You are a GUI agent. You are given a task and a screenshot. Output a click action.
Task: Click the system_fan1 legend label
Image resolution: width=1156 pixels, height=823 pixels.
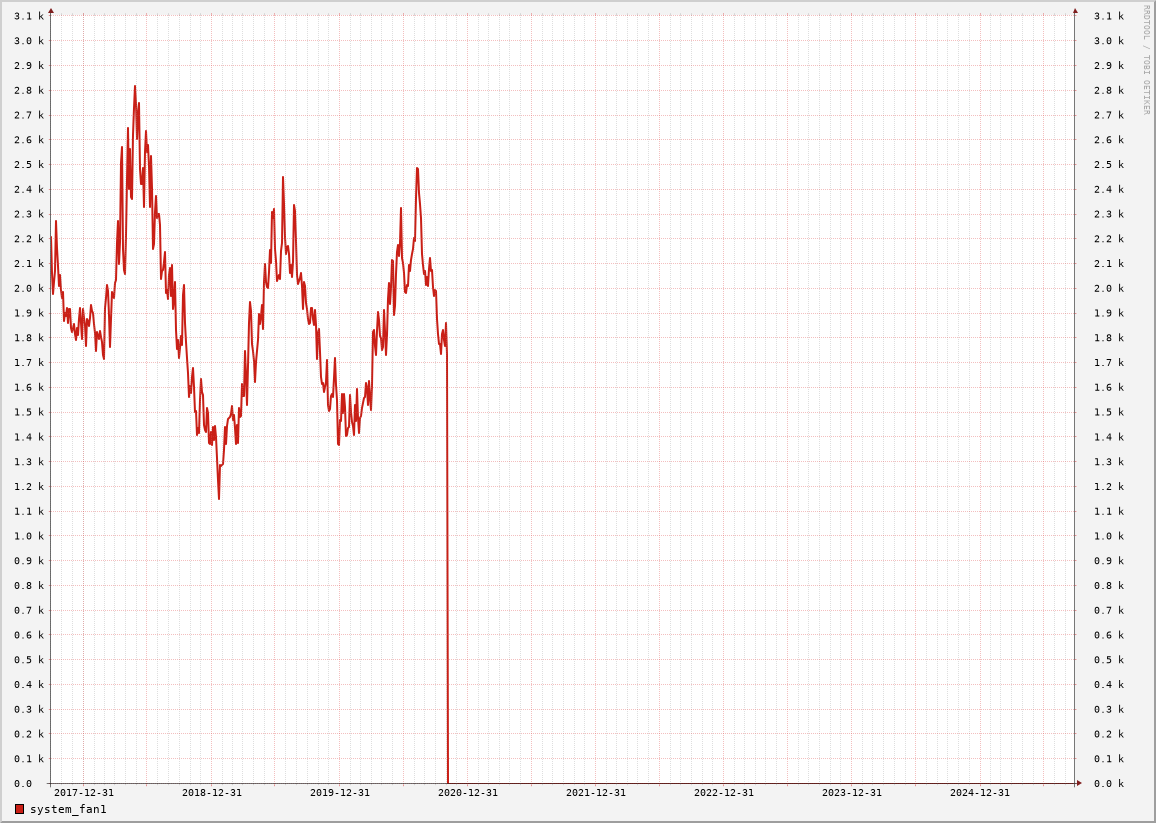(68, 809)
